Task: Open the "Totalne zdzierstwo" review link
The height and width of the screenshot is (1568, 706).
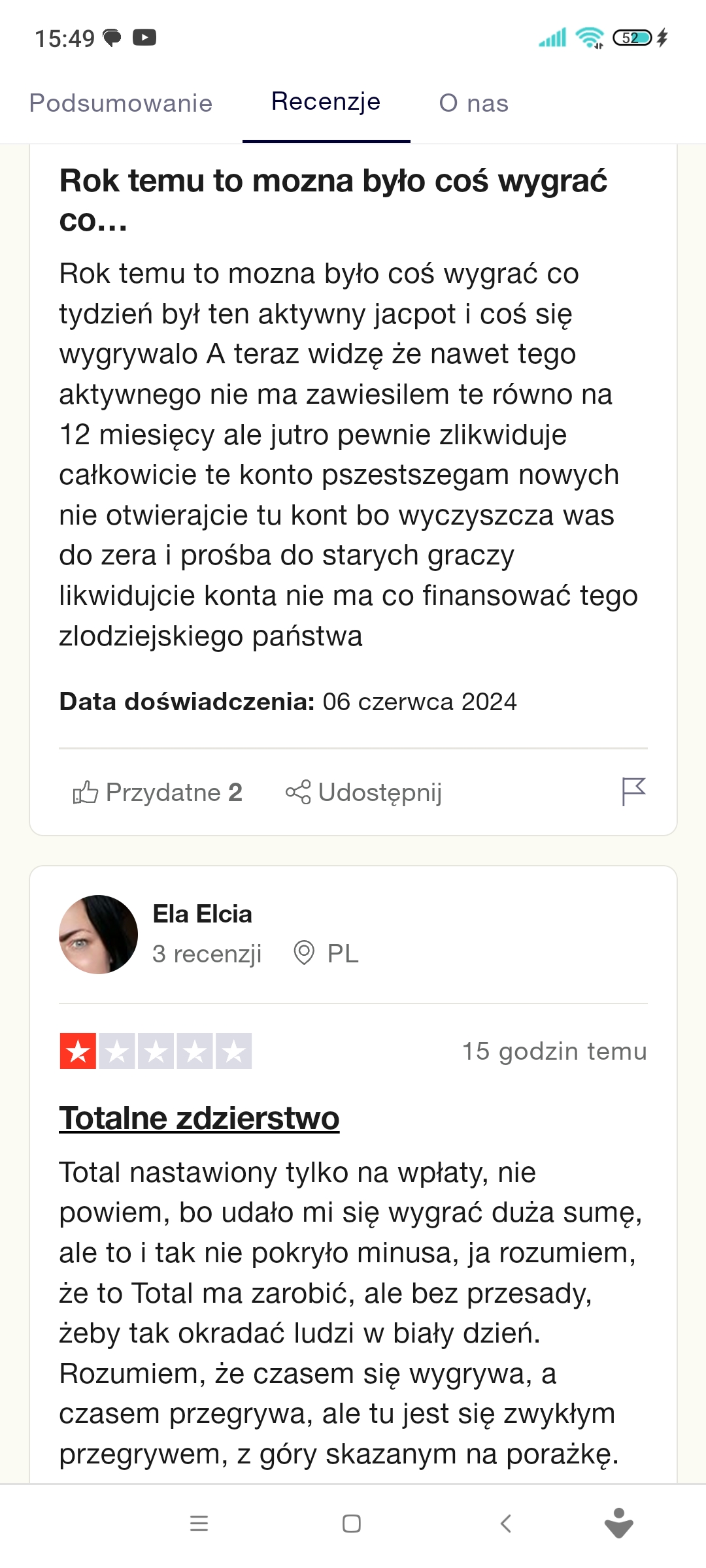Action: coord(199,1118)
